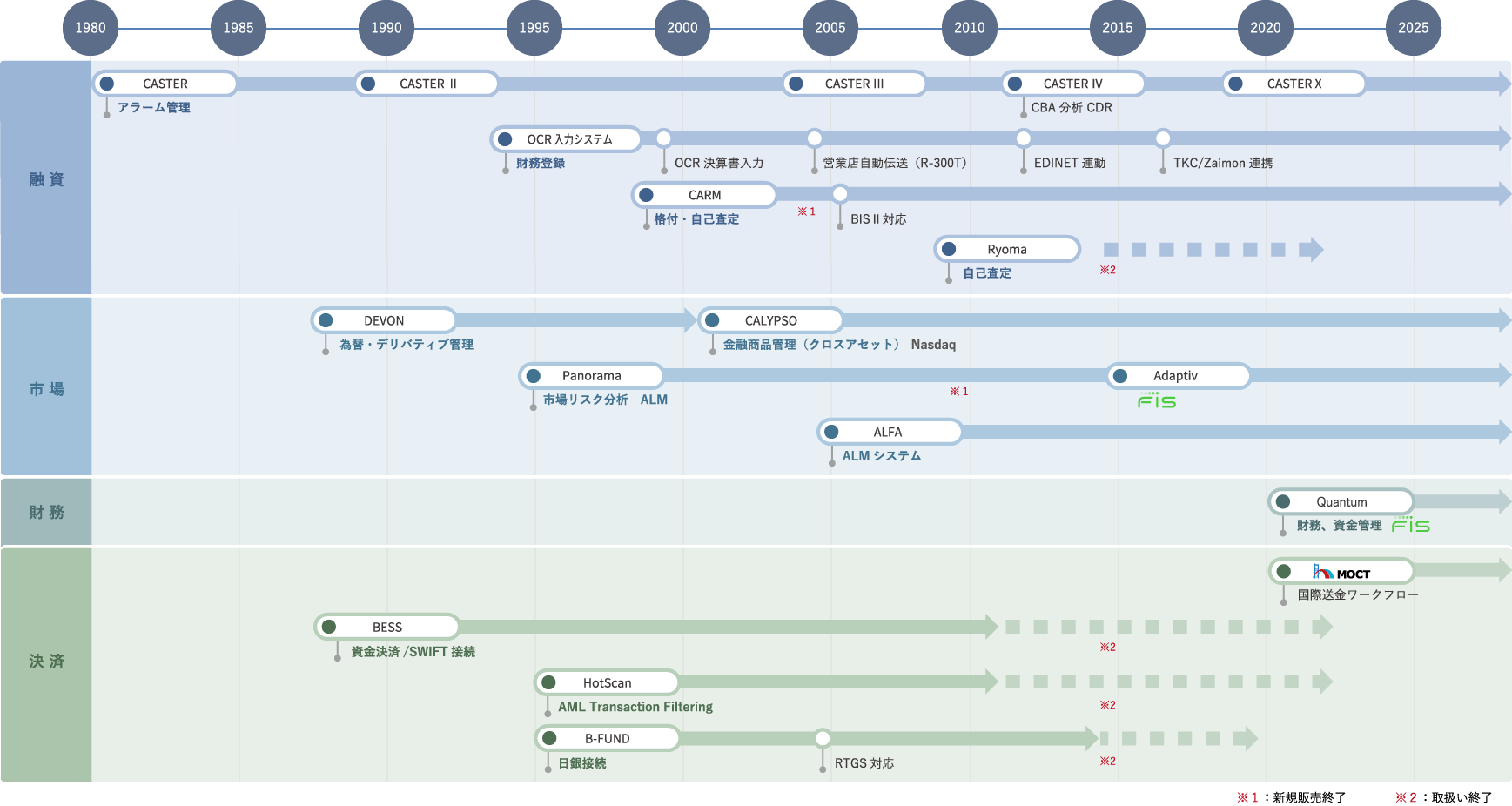Viewport: 1512px width, 806px height.
Task: Click the DEVON product pill
Action: point(384,320)
